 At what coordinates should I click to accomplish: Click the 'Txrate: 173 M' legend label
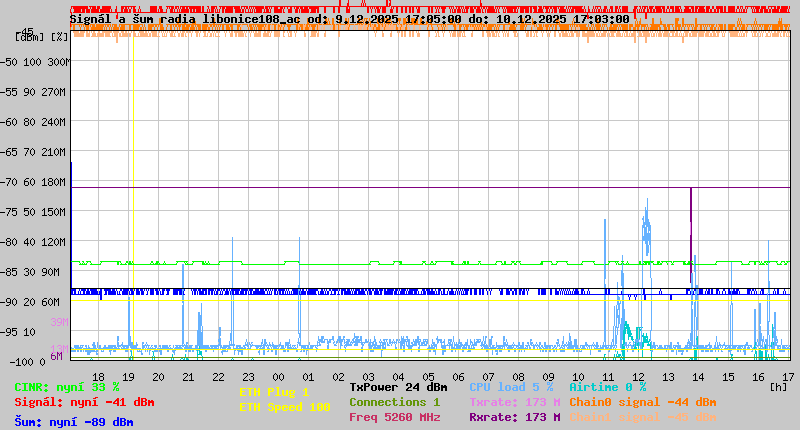515,402
